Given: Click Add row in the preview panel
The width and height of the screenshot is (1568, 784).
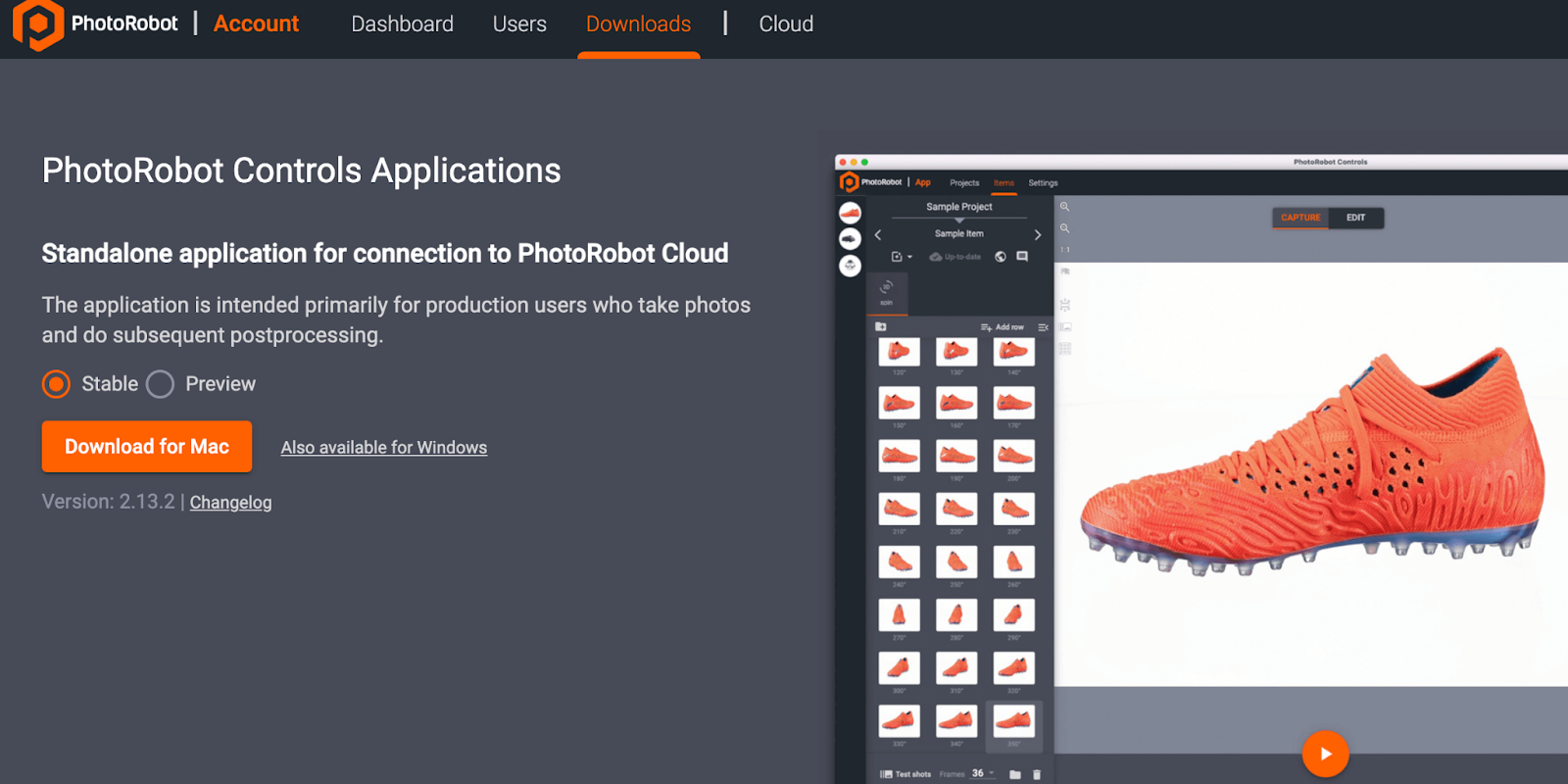Looking at the screenshot, I should [x=1003, y=327].
